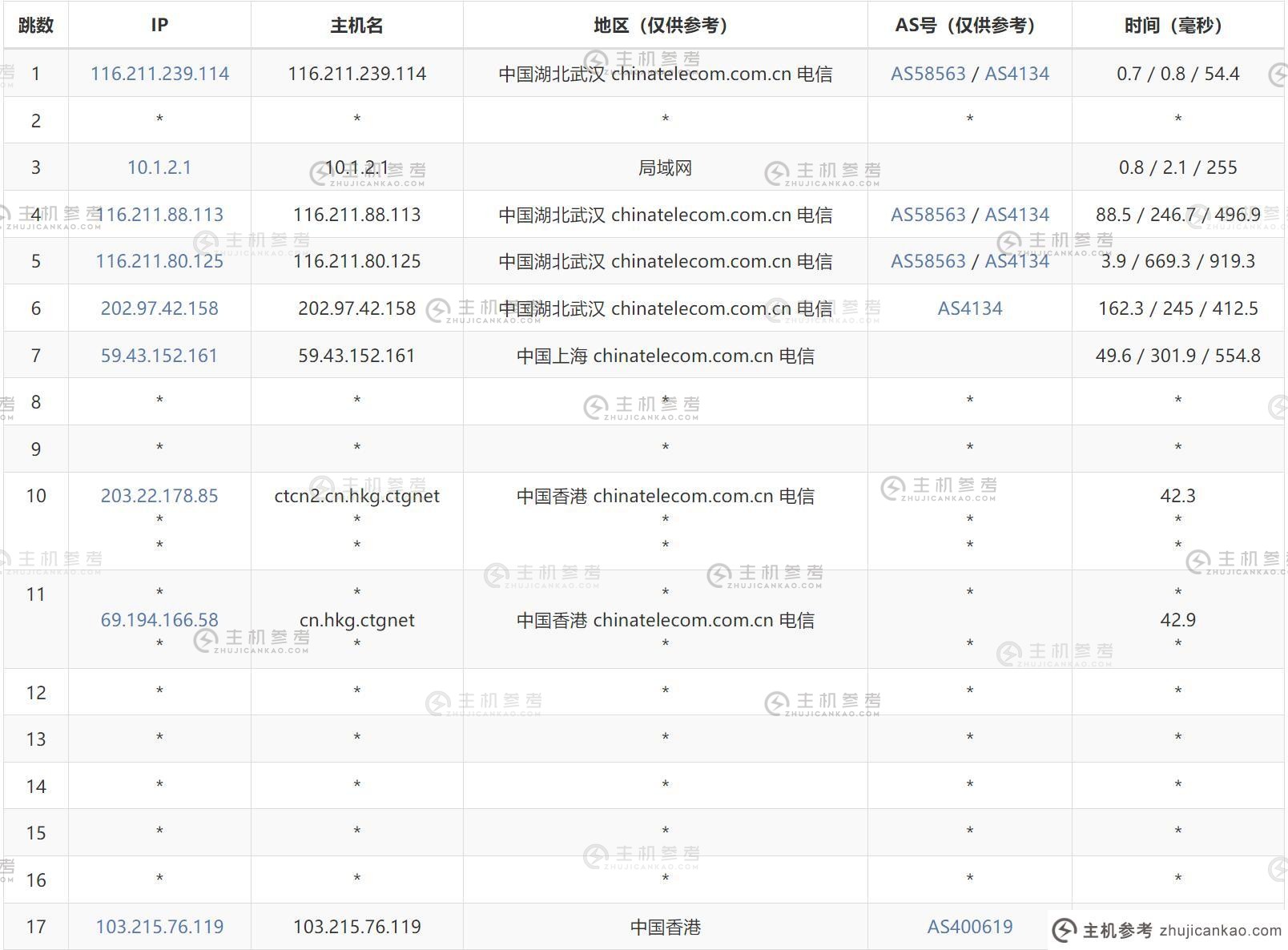Click time value 0.7 / 0.8 / 54.4
The width and height of the screenshot is (1288, 950).
pos(1177,74)
